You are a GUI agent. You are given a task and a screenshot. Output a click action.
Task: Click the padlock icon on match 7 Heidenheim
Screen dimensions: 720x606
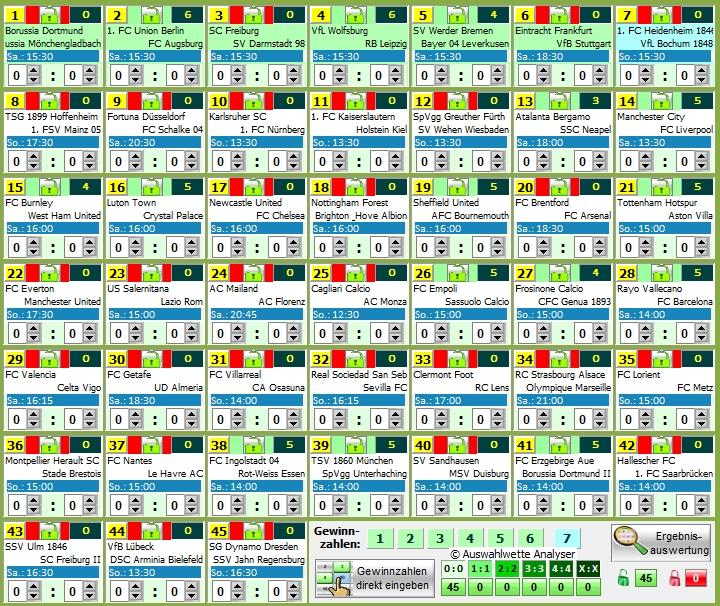[661, 16]
